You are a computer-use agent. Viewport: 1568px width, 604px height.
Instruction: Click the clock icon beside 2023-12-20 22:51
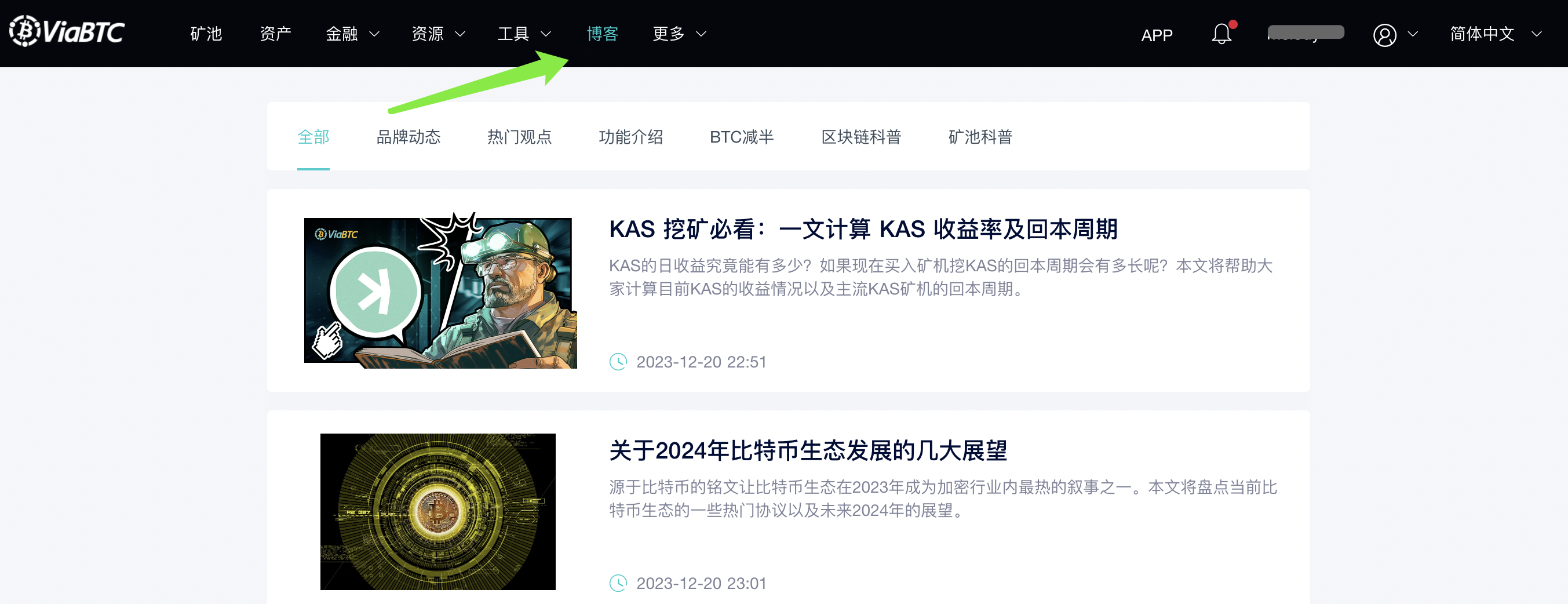click(x=618, y=362)
